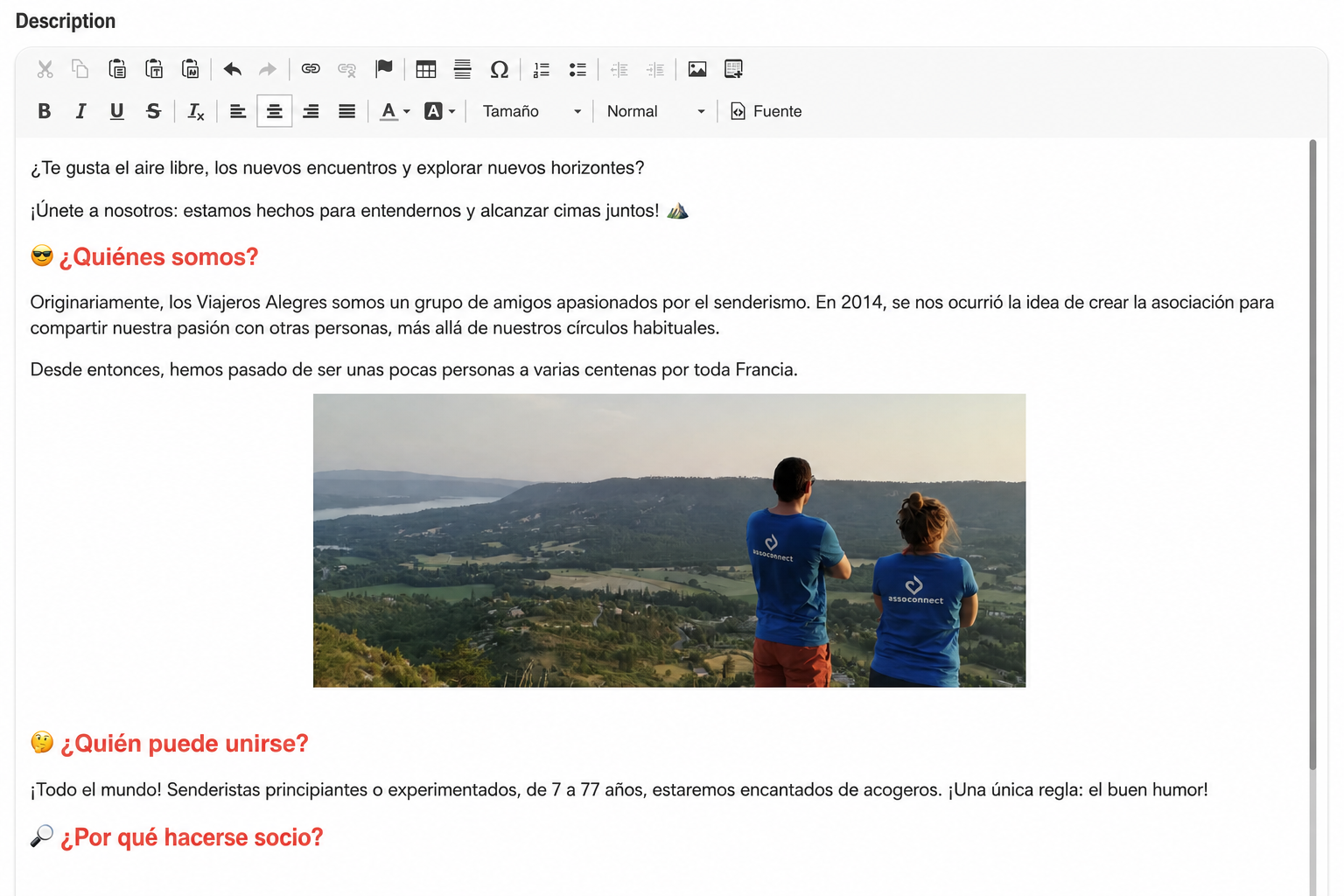
Task: Click the line '¡Únete a nosotros'
Action: point(345,211)
